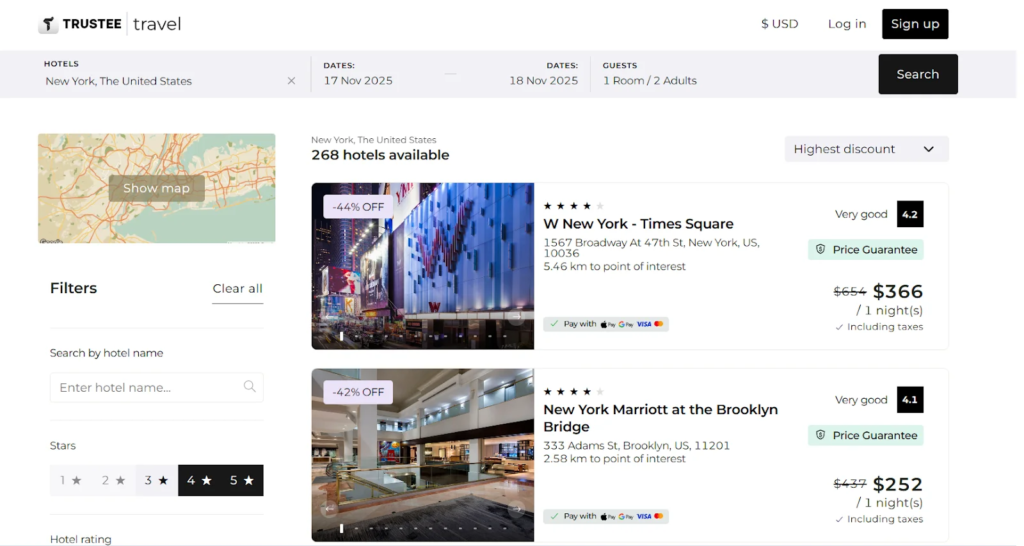
Task: Deselect the 4 star filter
Action: (x=199, y=481)
